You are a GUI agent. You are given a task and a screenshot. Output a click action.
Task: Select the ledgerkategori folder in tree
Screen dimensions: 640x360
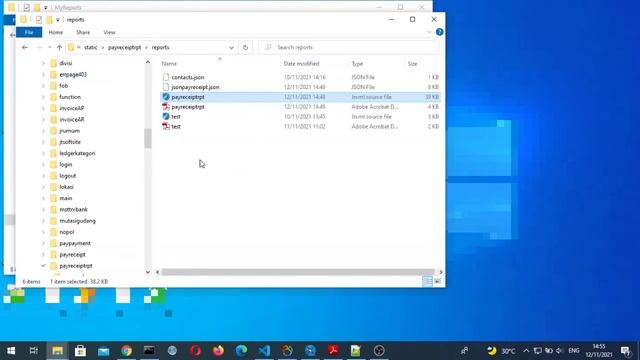77,153
